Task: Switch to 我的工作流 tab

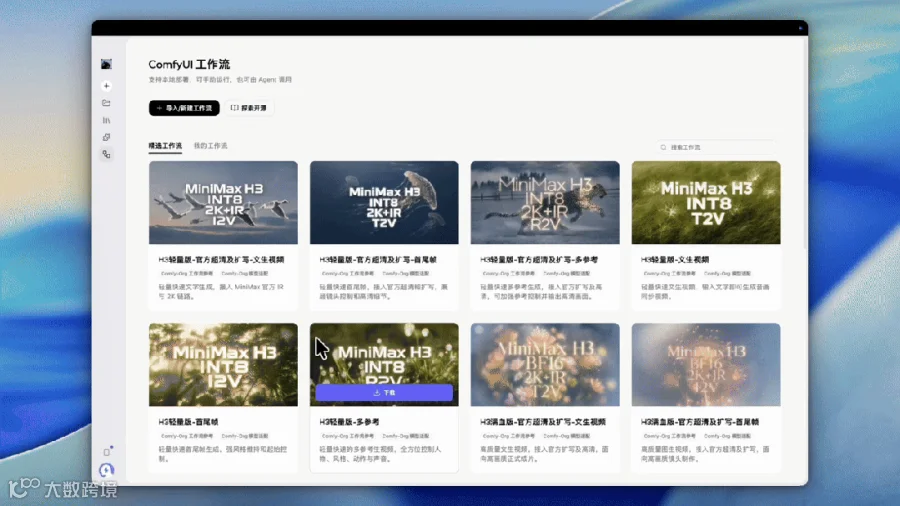Action: pos(211,146)
